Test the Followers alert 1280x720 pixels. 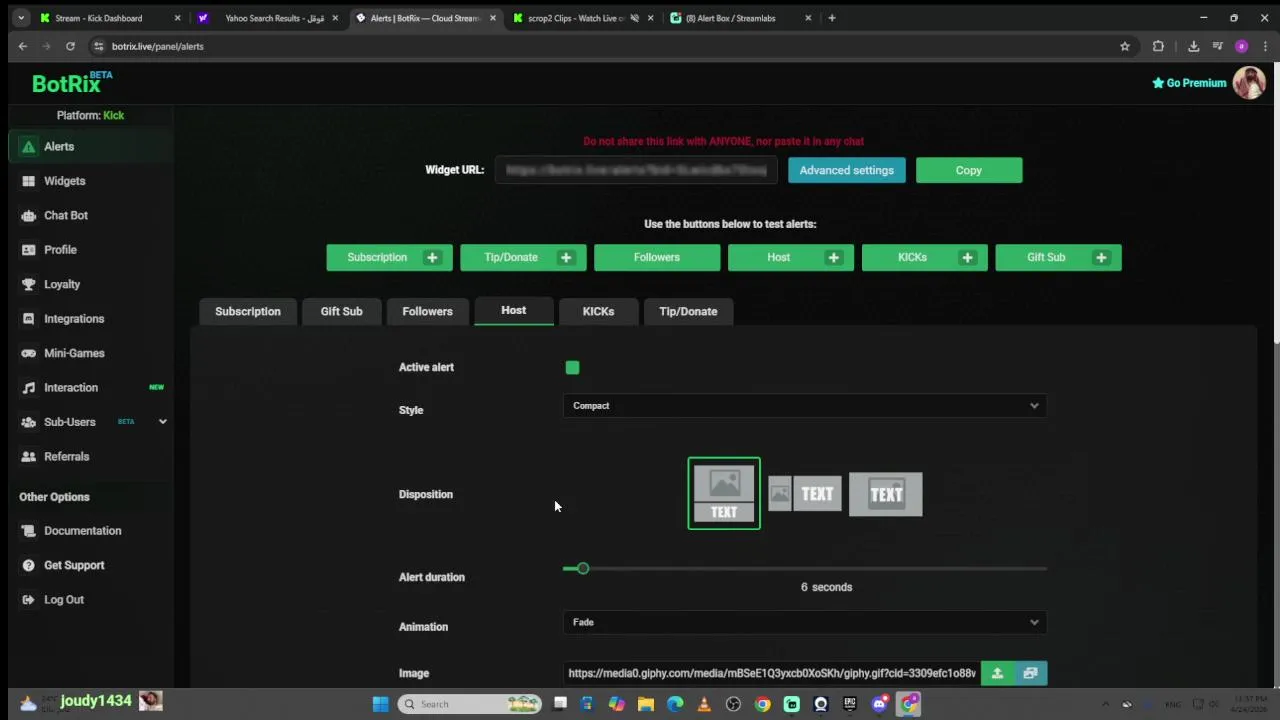(x=657, y=258)
